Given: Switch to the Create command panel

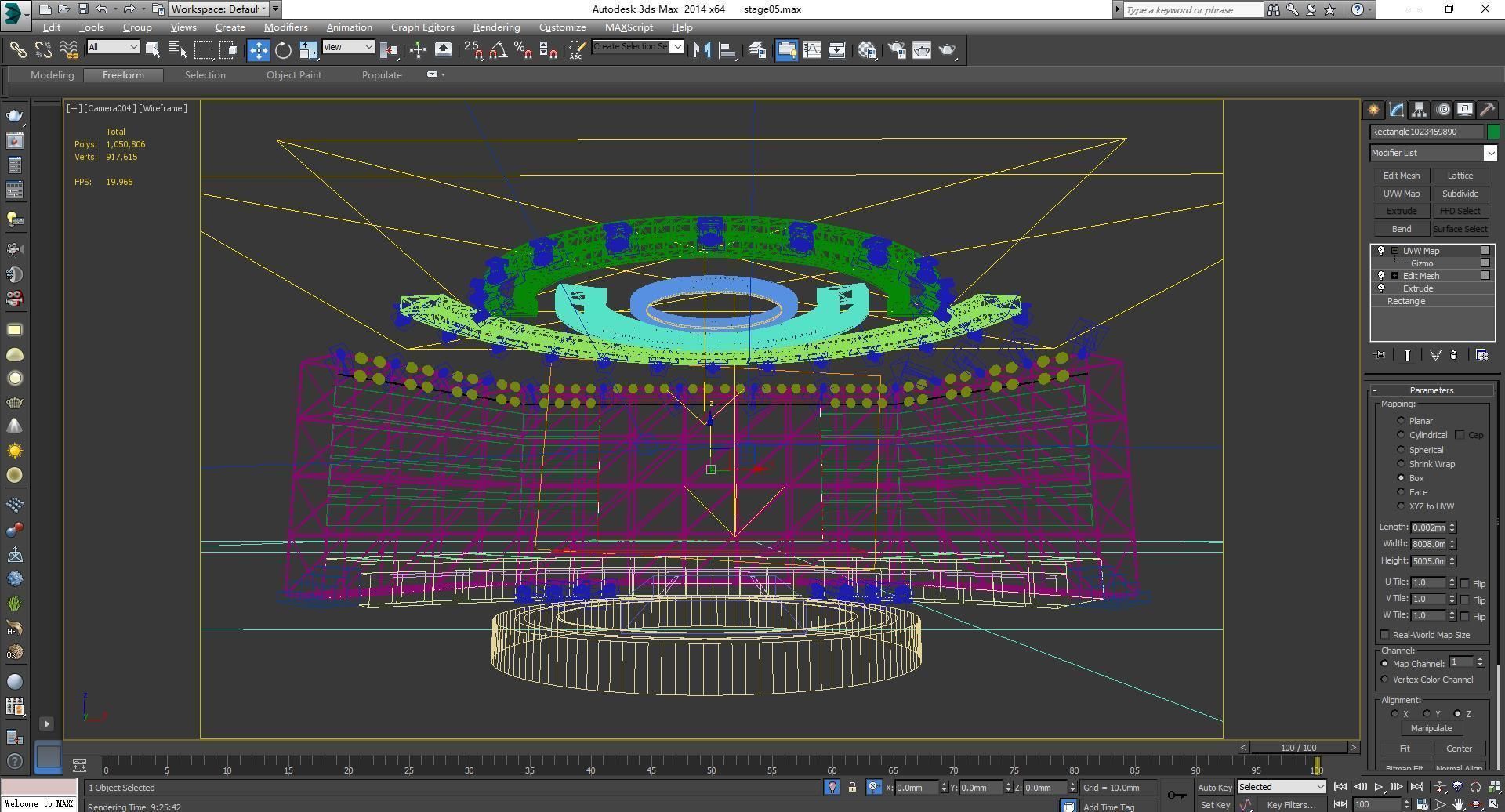Looking at the screenshot, I should [x=1373, y=110].
